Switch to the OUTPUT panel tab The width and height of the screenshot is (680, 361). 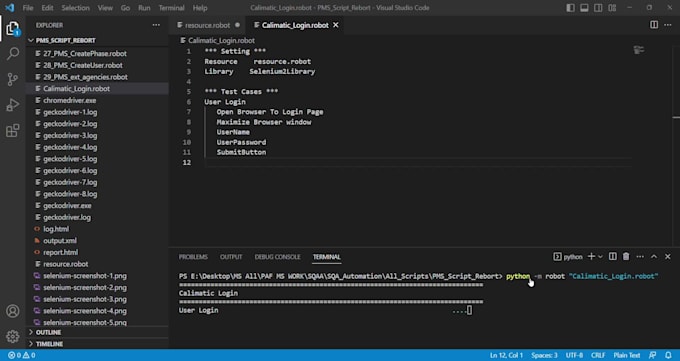(x=231, y=257)
